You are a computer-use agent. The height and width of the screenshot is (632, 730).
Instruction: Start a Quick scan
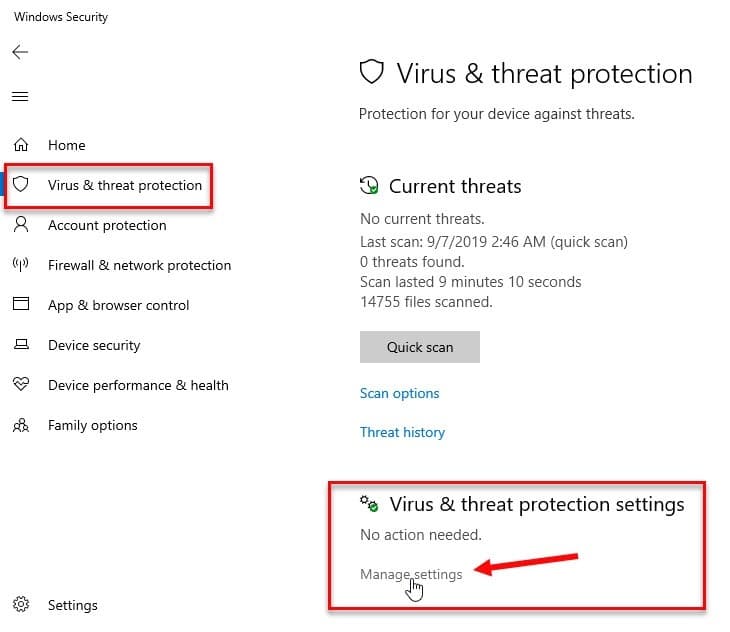pyautogui.click(x=419, y=347)
